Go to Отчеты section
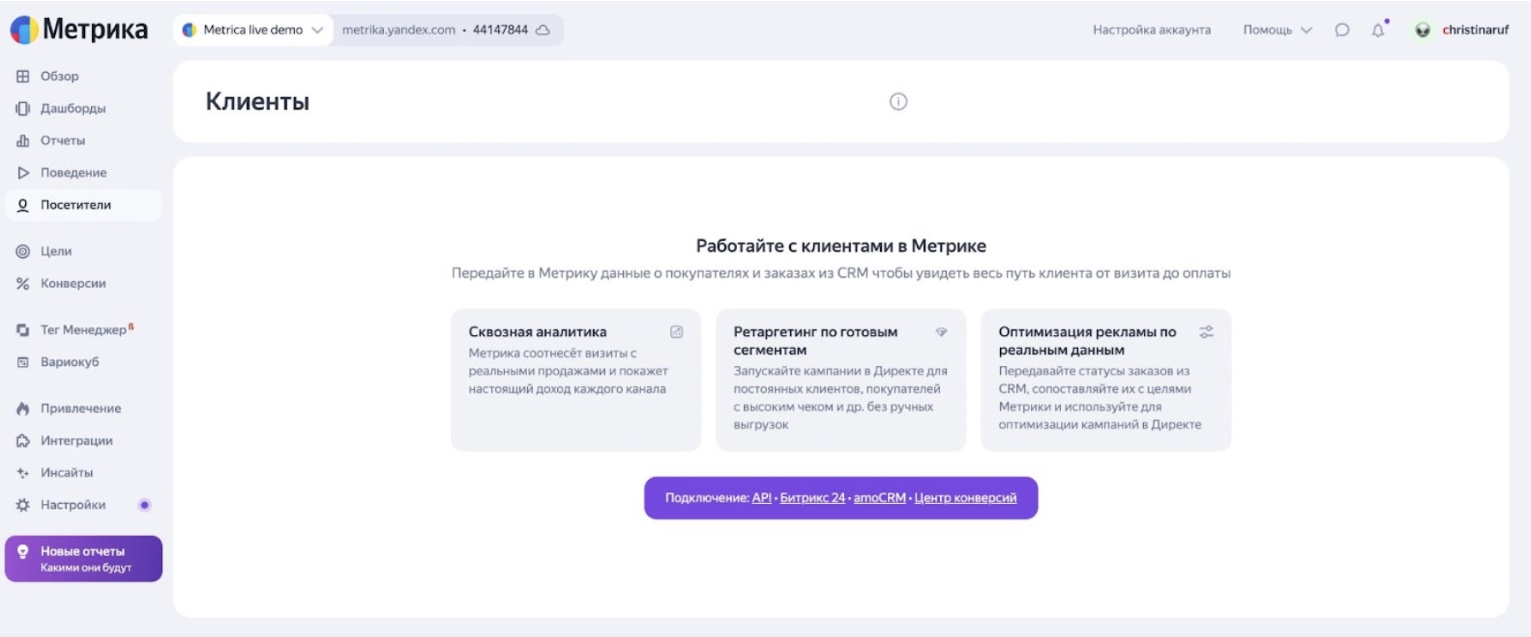Viewport: 1531px width, 637px height. click(62, 140)
